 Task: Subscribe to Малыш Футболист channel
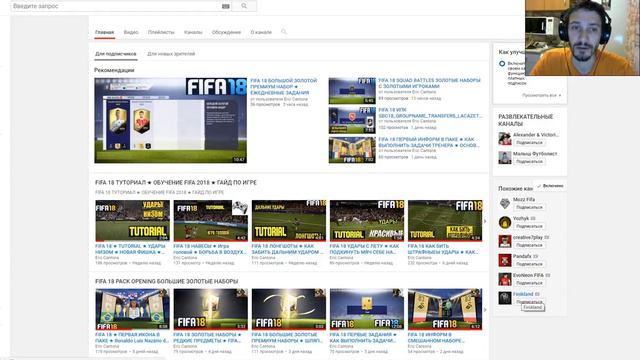pos(529,162)
